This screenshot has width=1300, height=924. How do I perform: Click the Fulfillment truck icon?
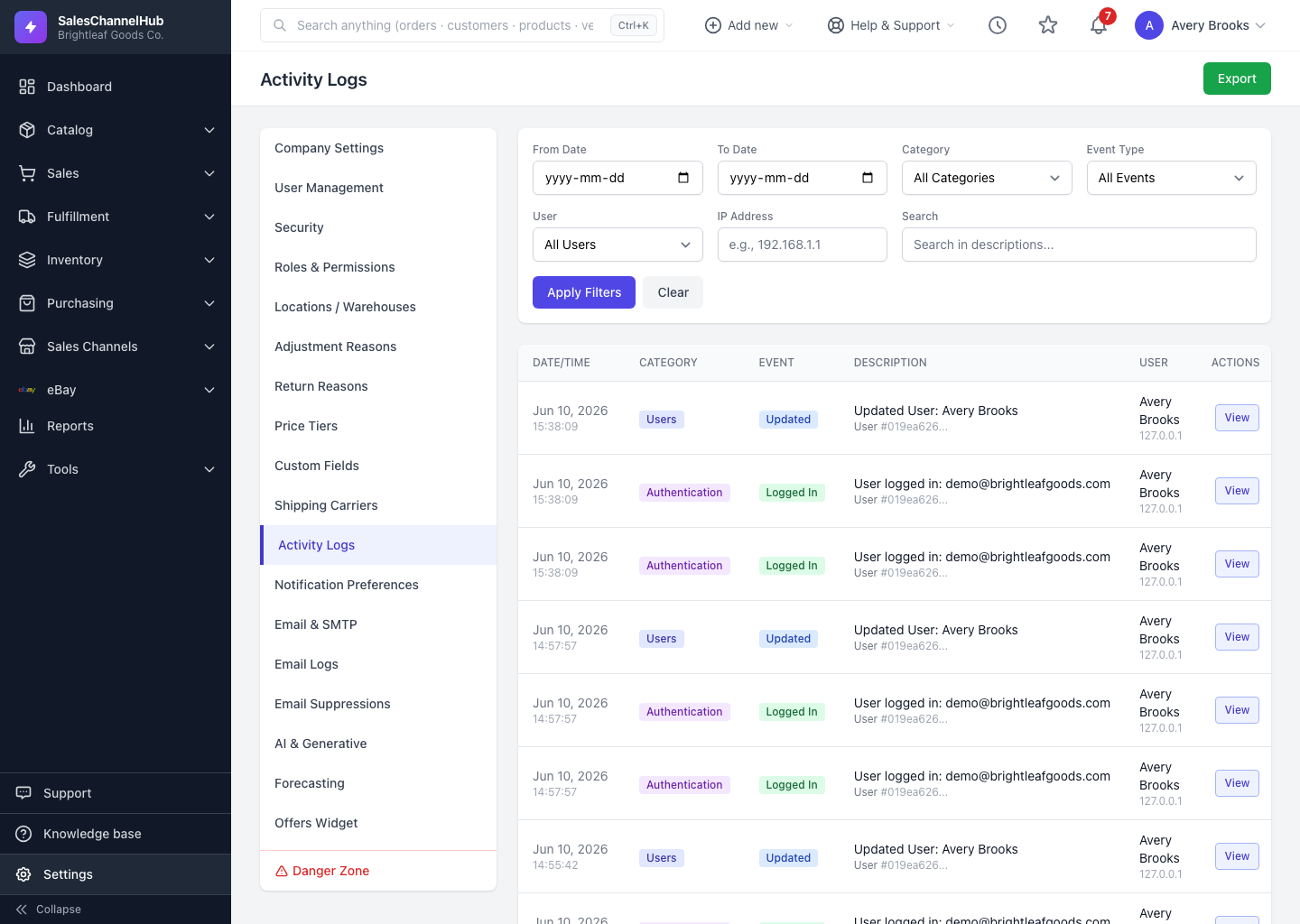pyautogui.click(x=27, y=217)
